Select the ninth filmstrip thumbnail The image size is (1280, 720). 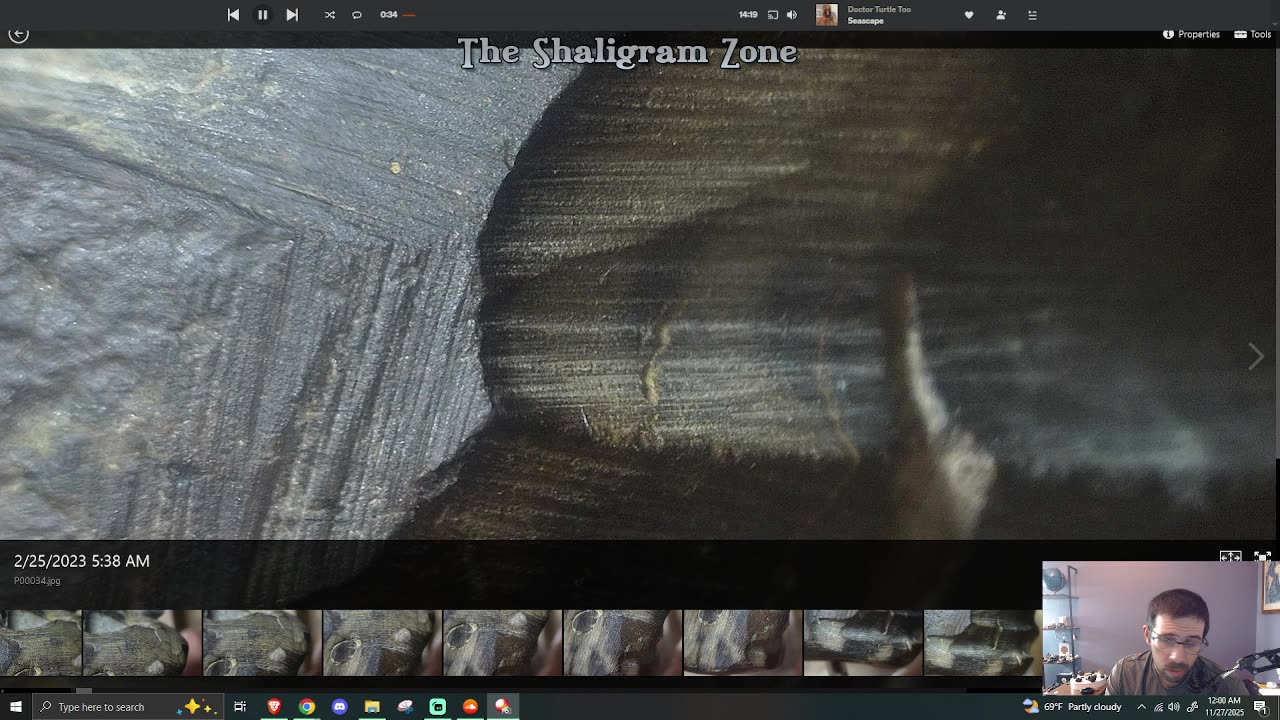point(982,643)
